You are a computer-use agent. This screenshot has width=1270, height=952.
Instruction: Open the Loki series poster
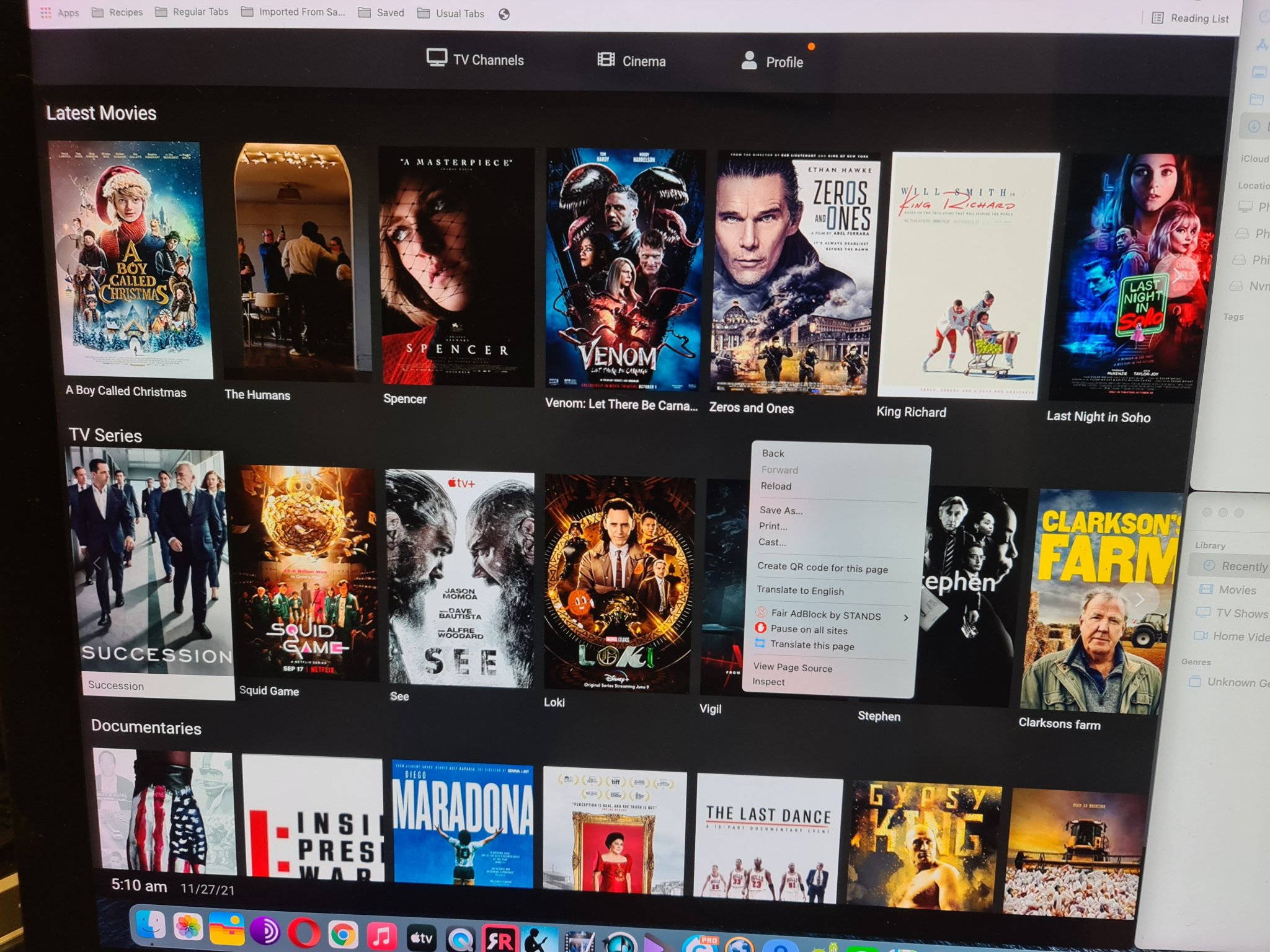pos(618,584)
